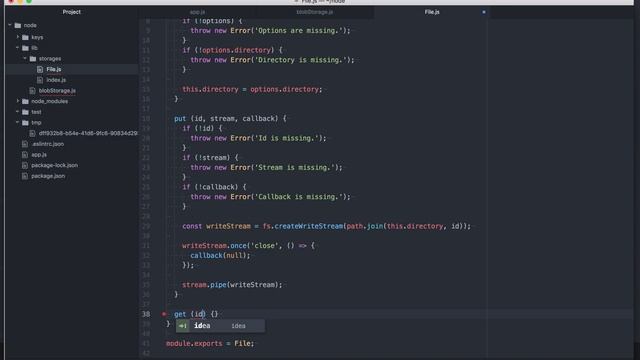Click the .eslintrc.json file icon

click(x=25, y=144)
